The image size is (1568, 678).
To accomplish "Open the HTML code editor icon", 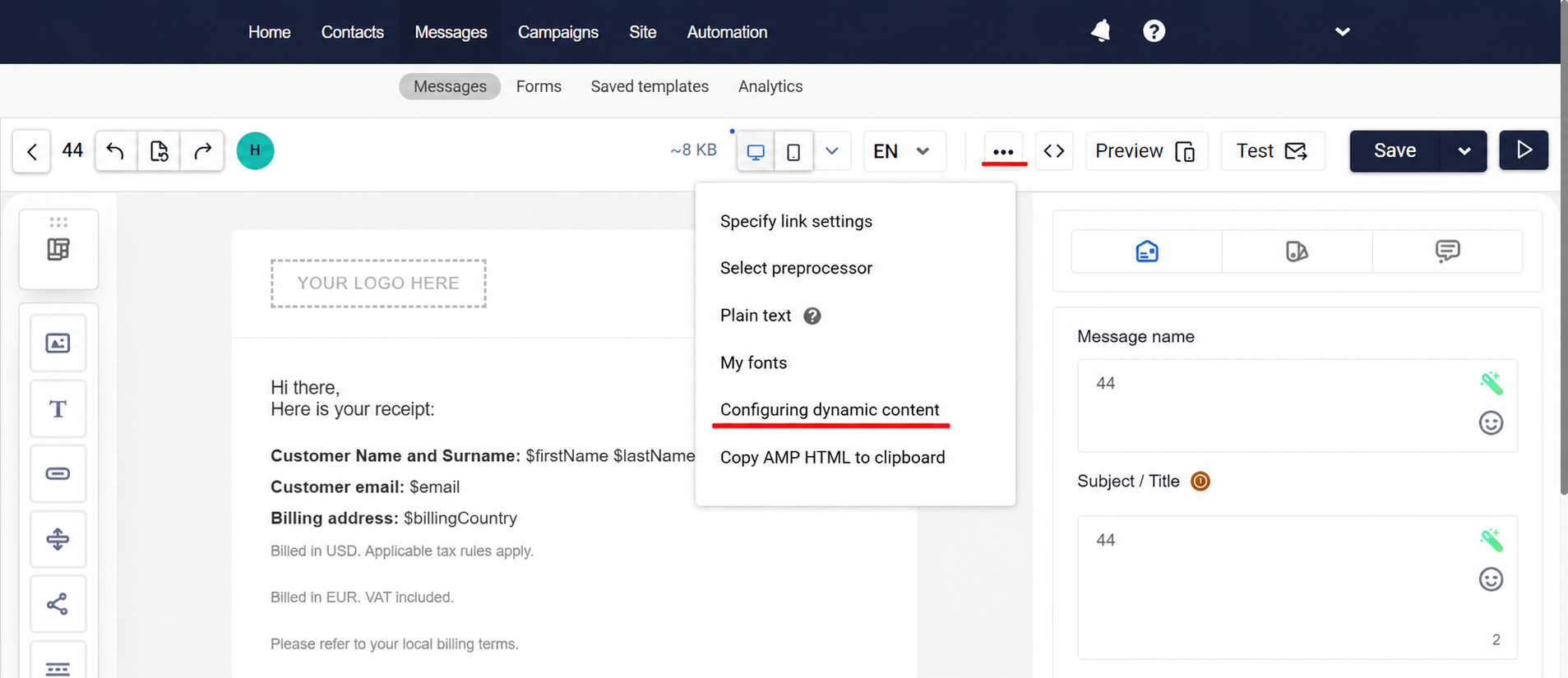I will pos(1054,151).
